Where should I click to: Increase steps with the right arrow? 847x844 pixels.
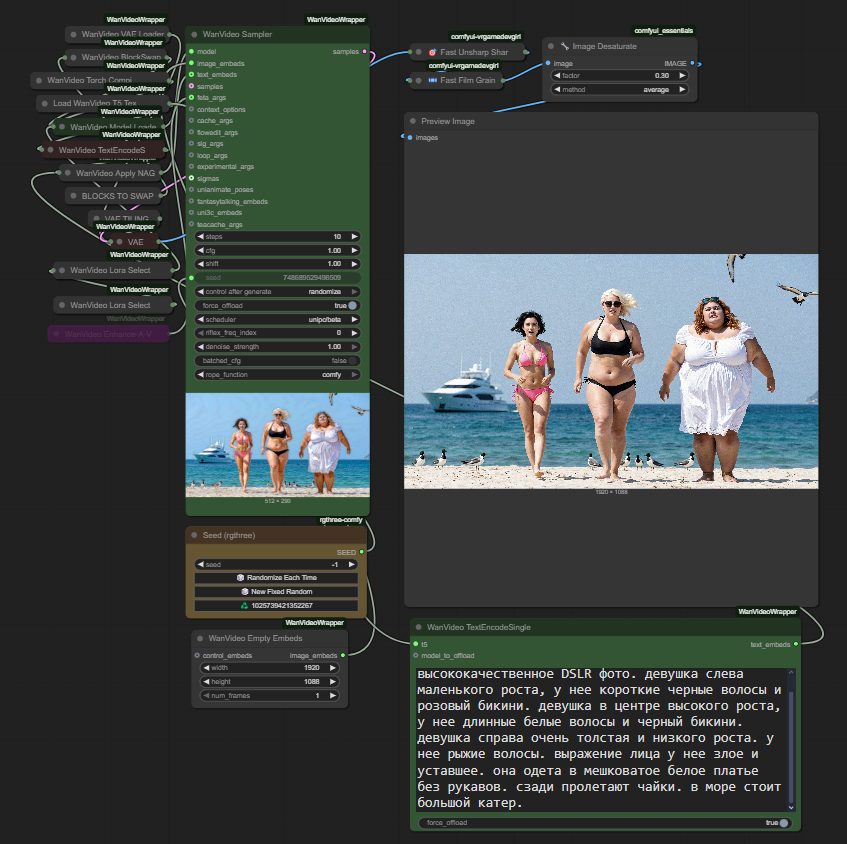[354, 237]
